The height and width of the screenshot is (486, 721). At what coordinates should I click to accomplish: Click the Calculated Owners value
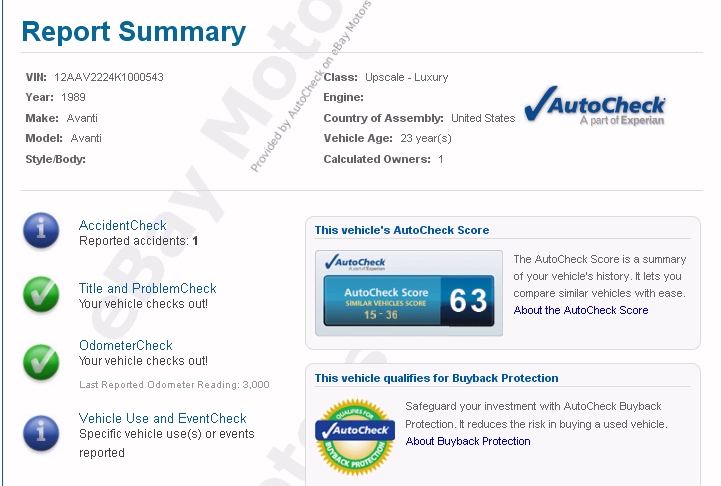tap(440, 159)
